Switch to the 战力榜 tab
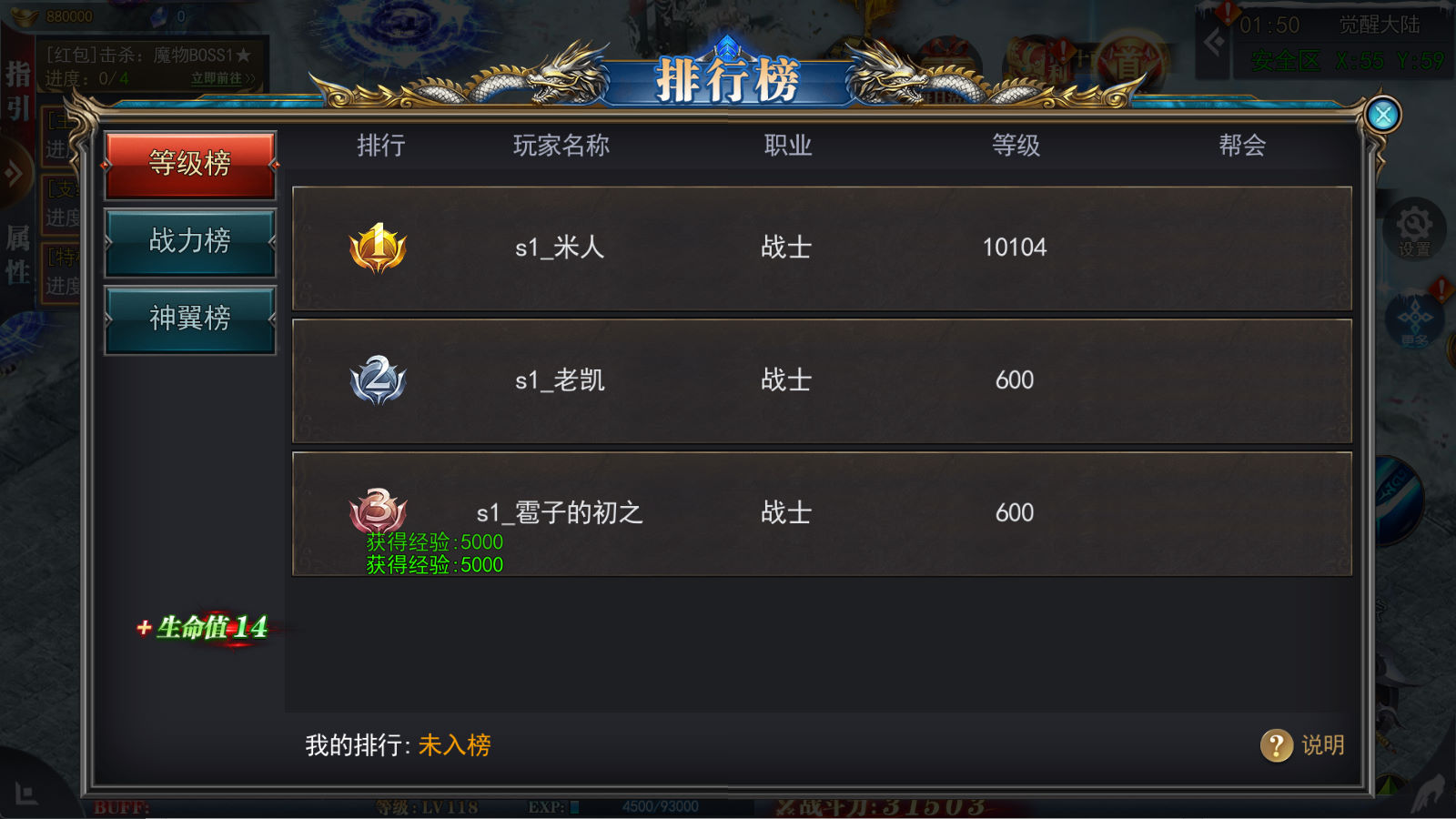 [190, 242]
